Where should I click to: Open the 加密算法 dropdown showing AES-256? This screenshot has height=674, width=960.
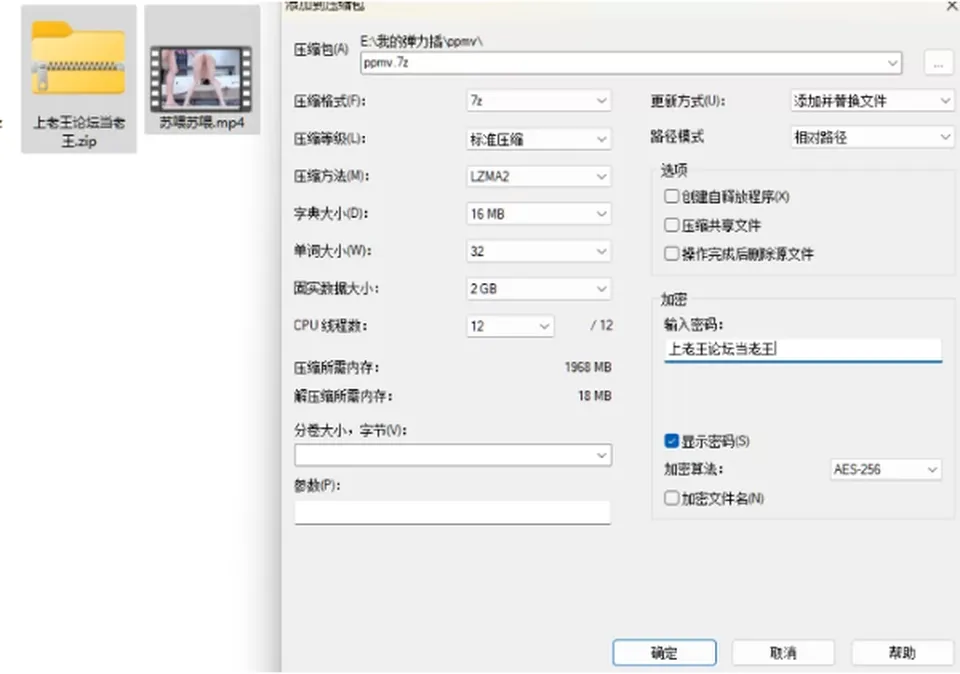coord(885,470)
